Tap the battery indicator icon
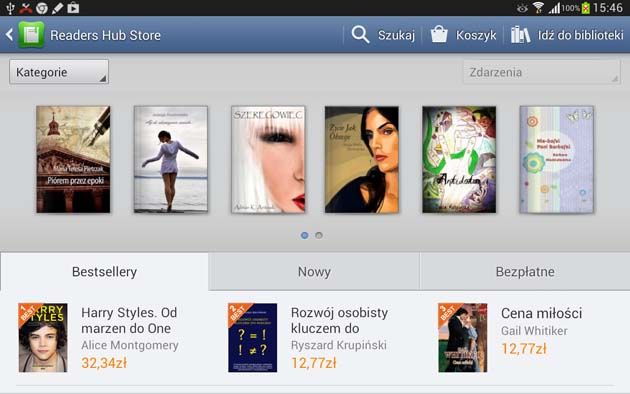 tap(586, 8)
